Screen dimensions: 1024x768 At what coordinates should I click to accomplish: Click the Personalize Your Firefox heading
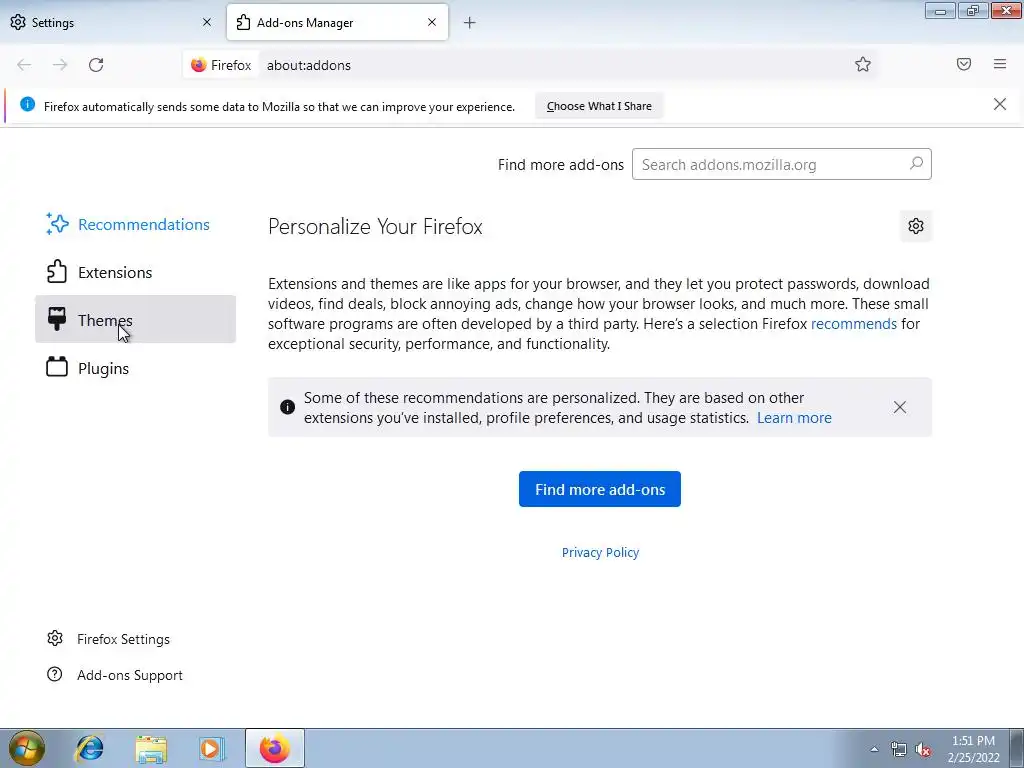(375, 227)
